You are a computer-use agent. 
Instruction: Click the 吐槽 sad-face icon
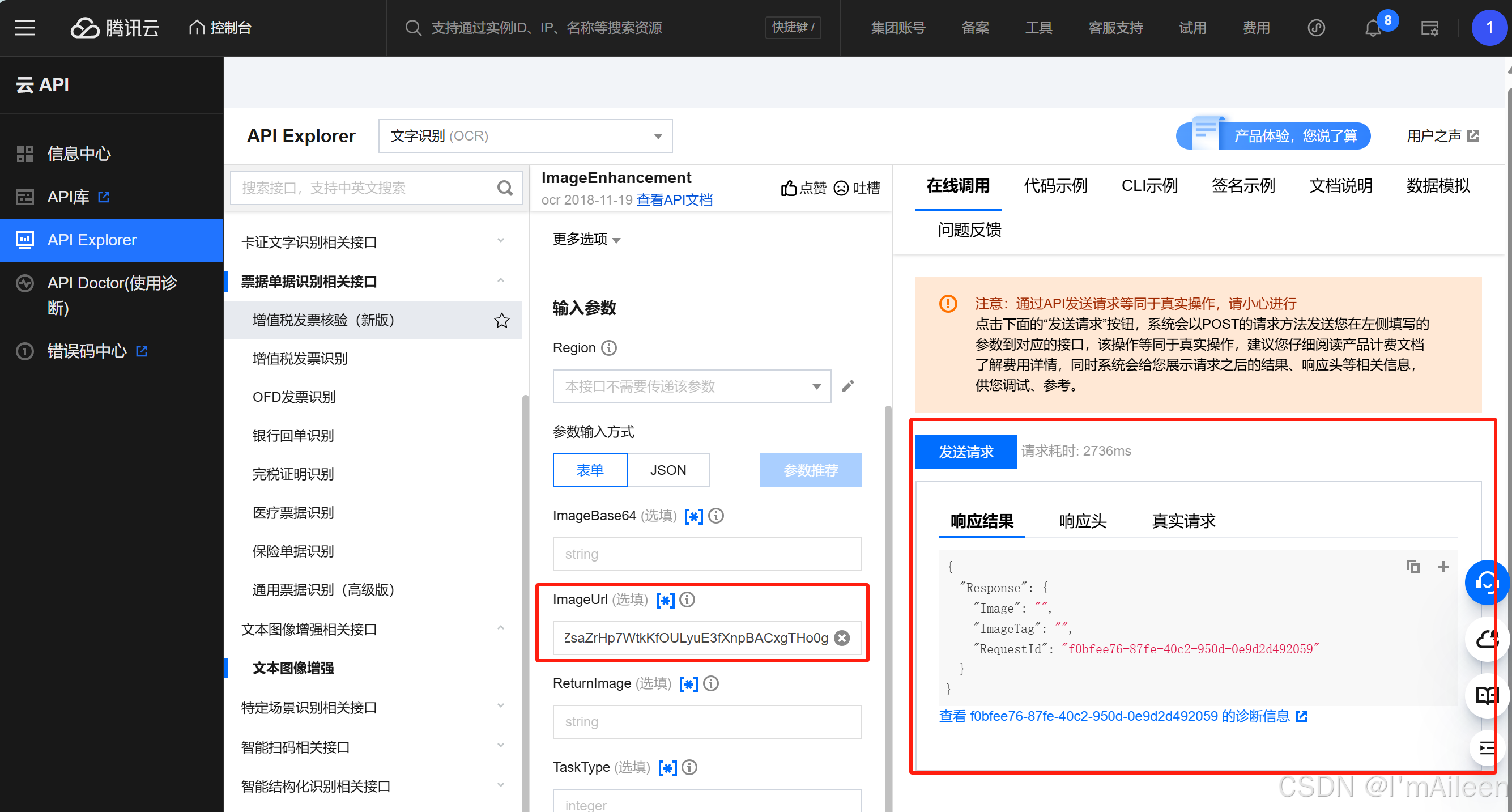coord(841,188)
